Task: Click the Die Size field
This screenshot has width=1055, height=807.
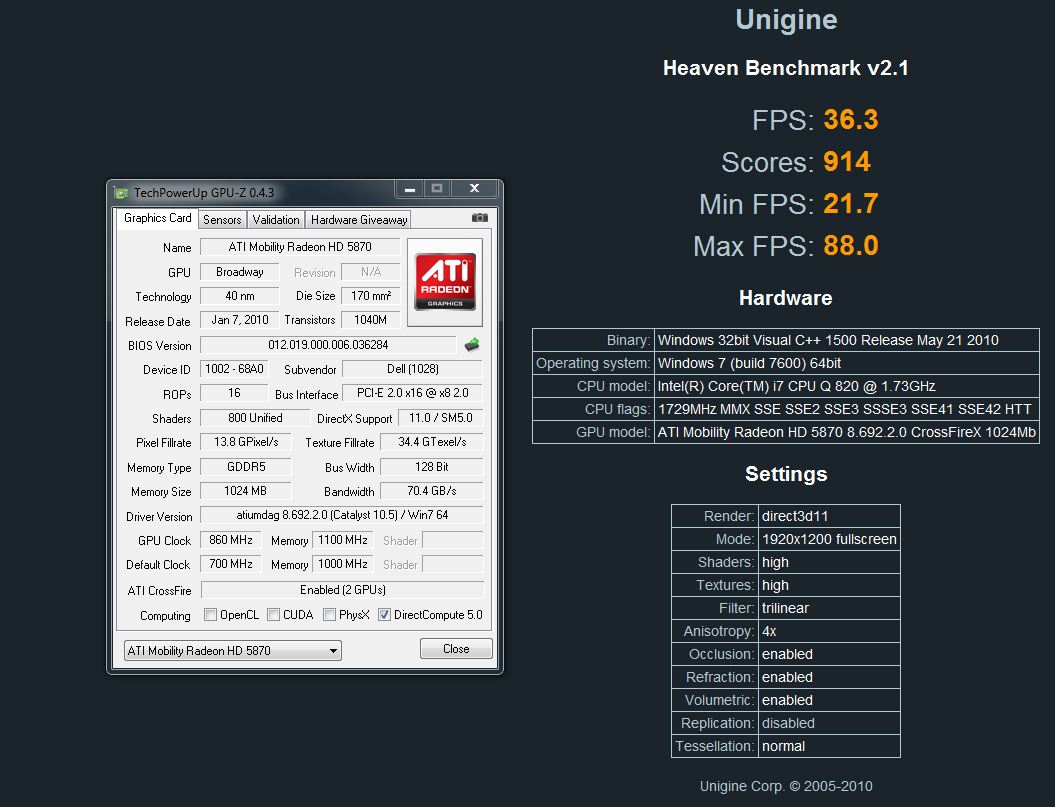Action: coord(371,296)
